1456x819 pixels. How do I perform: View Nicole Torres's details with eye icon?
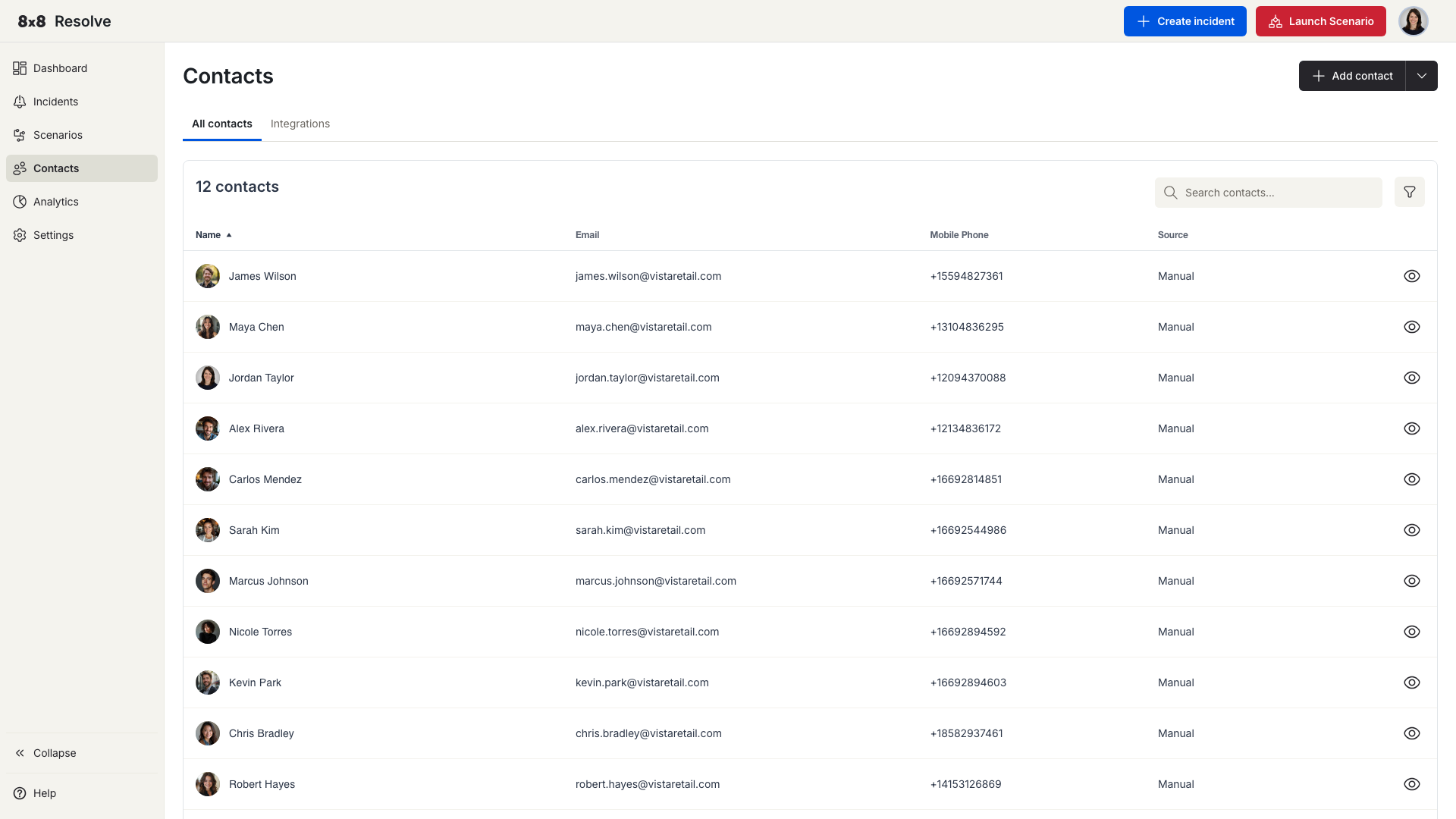pyautogui.click(x=1411, y=632)
